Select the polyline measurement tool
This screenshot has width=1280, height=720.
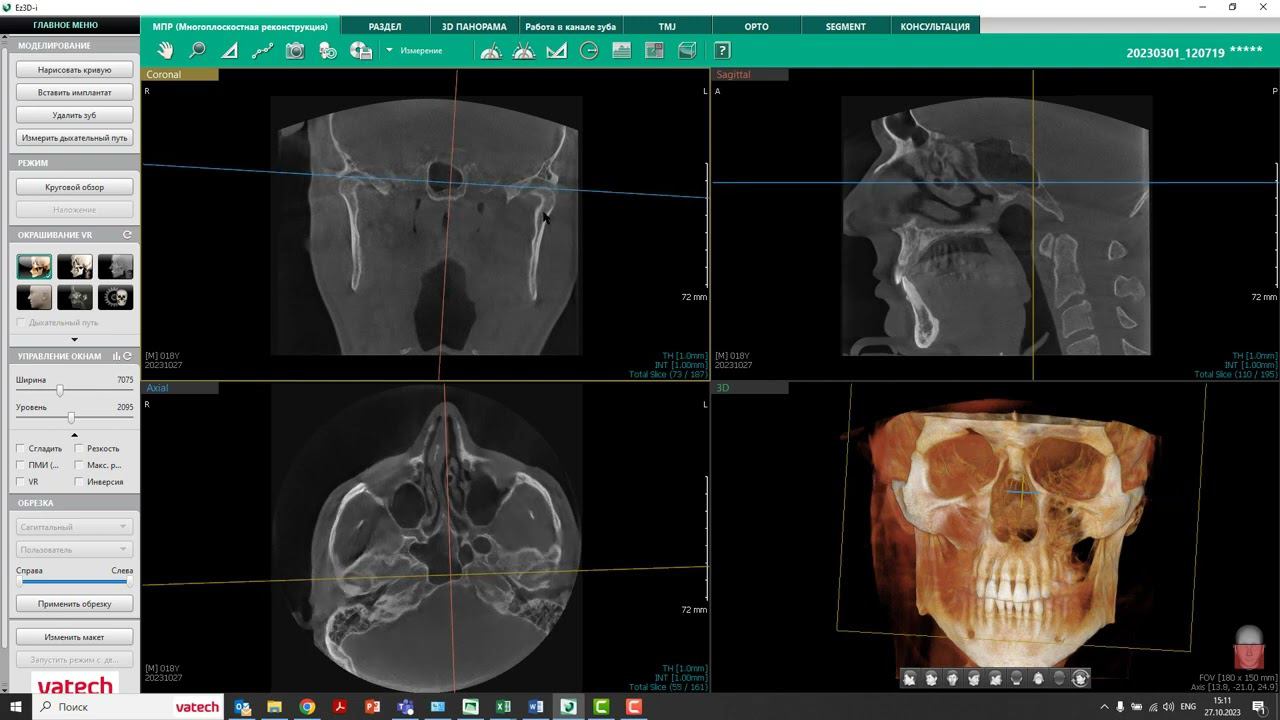point(262,50)
